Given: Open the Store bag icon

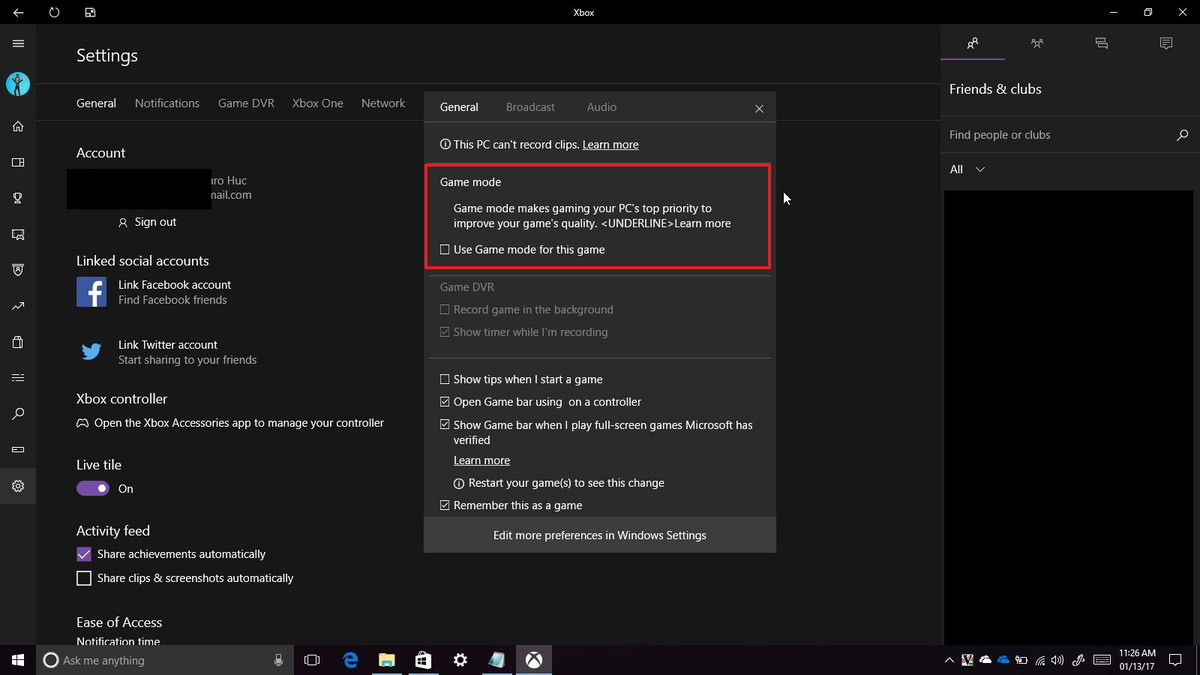Looking at the screenshot, I should click(x=17, y=341).
